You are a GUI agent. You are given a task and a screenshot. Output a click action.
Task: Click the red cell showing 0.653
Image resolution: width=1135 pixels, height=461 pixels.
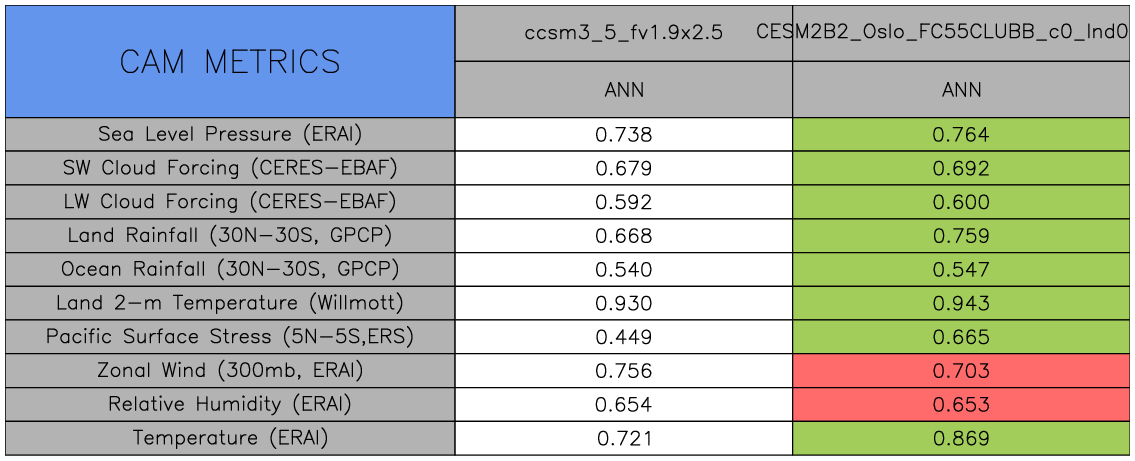tap(961, 405)
